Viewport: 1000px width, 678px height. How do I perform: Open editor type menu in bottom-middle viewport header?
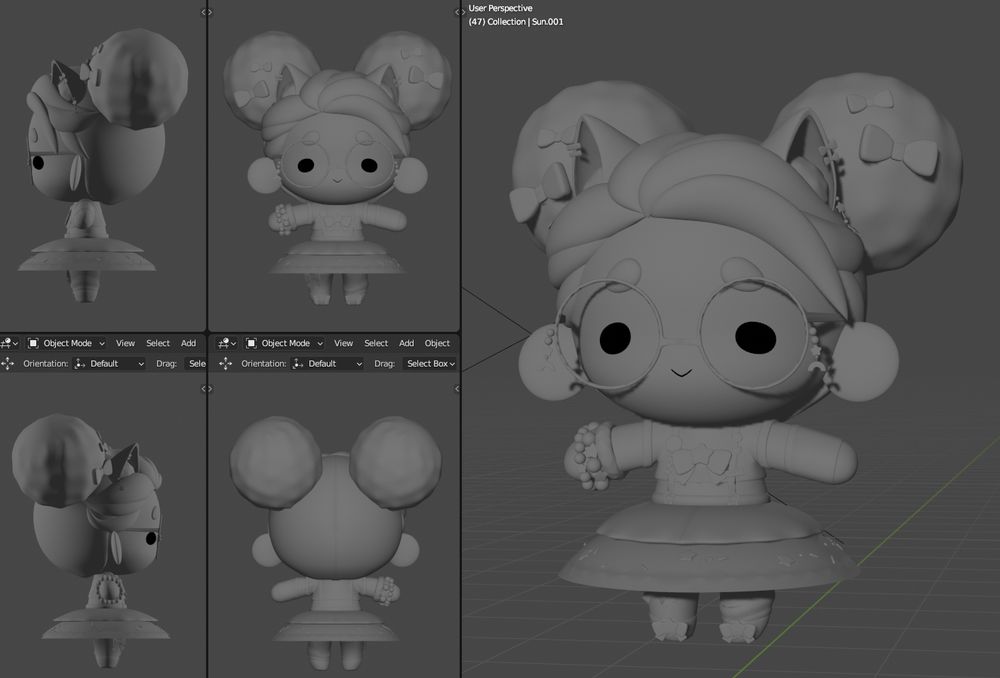pos(228,343)
